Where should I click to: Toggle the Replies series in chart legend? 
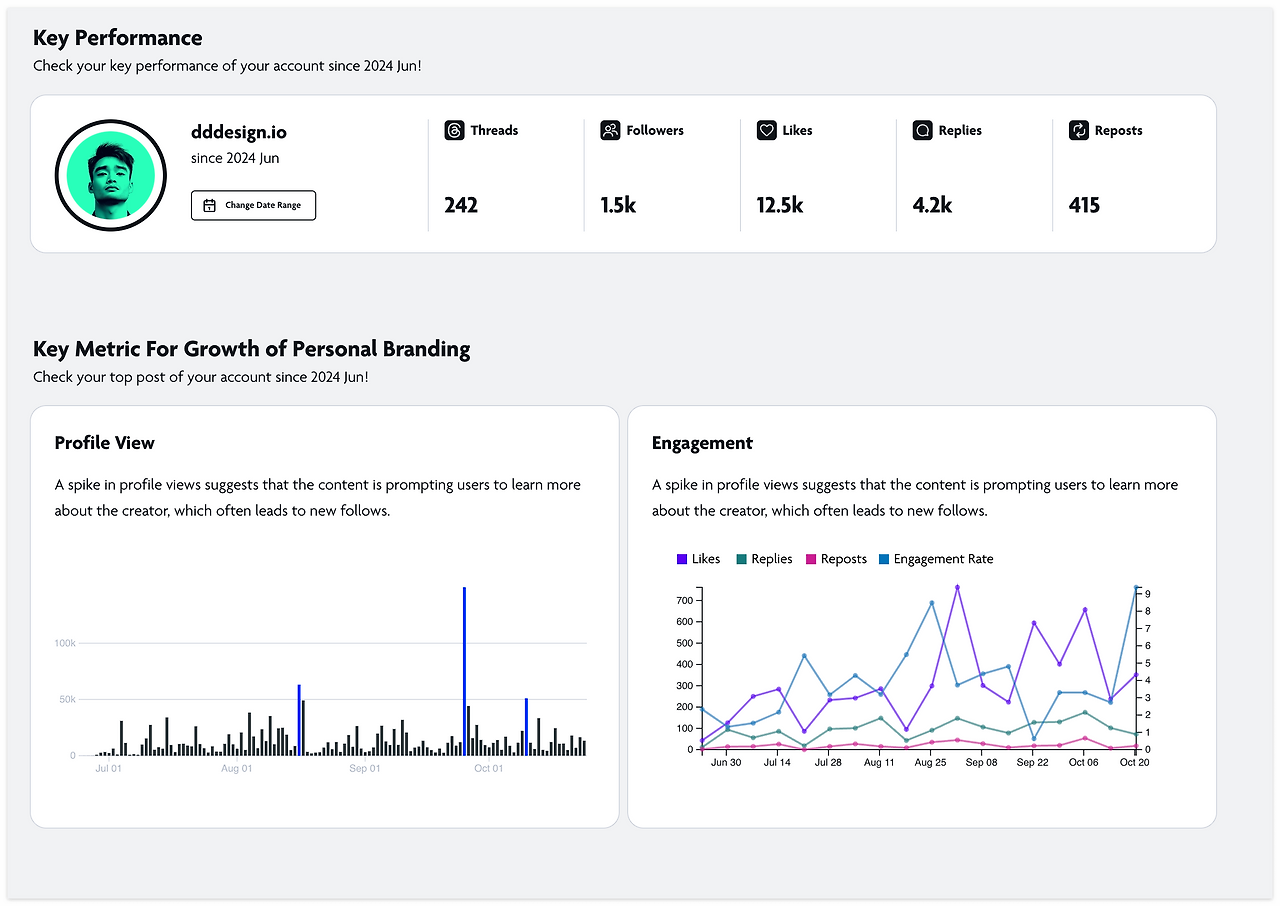pyautogui.click(x=764, y=559)
